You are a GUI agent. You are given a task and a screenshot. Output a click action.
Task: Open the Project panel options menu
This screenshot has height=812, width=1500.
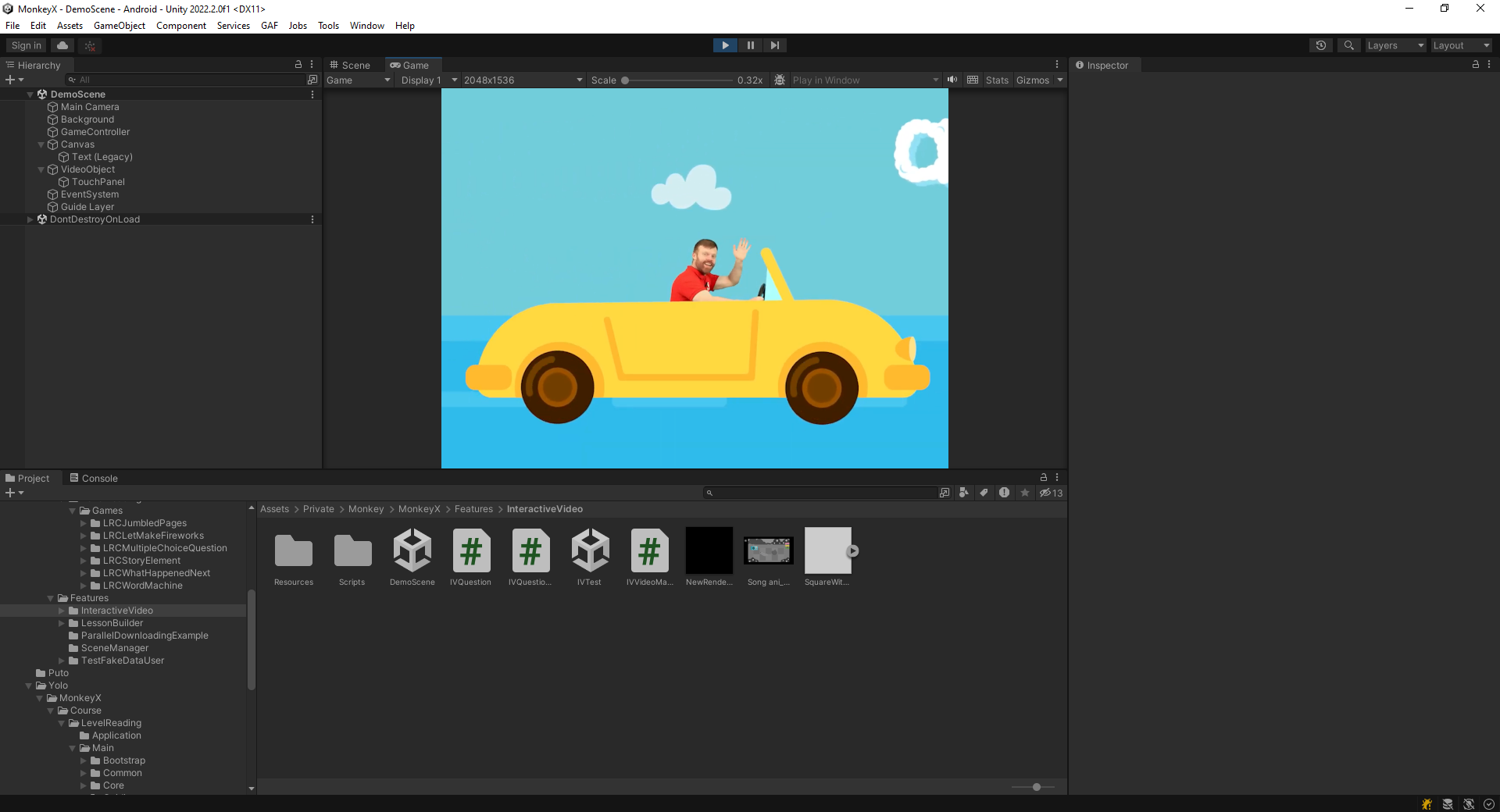point(1057,477)
